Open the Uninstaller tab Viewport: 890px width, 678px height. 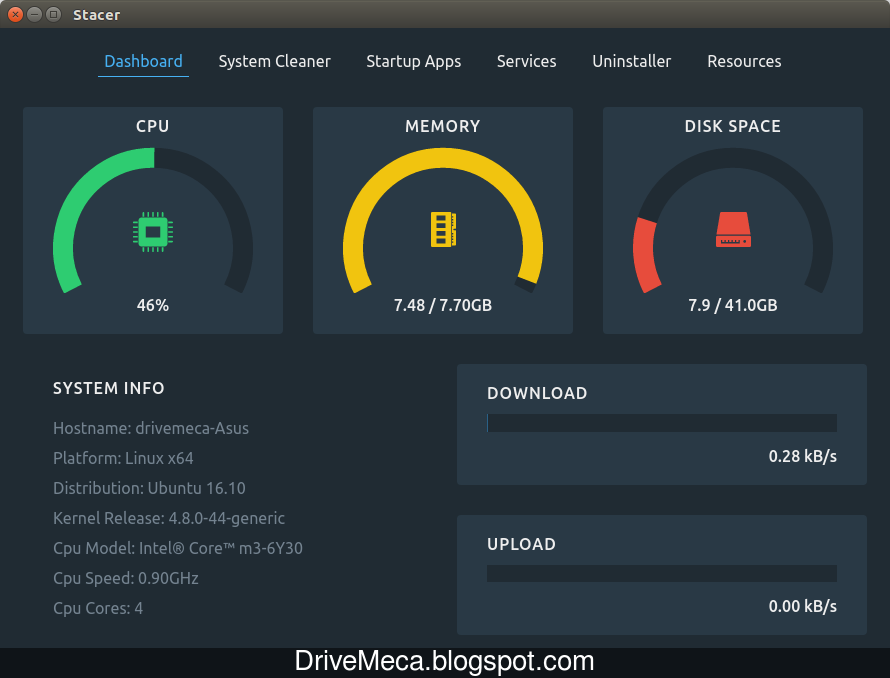click(x=631, y=61)
